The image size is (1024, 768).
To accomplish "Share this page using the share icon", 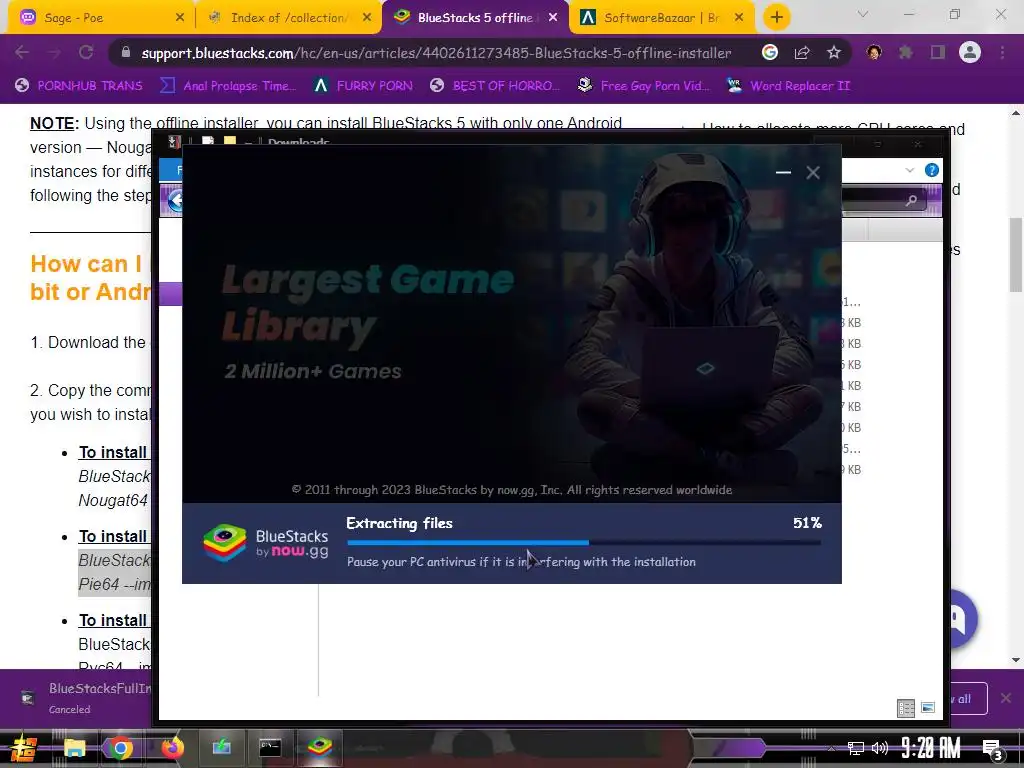I will point(802,53).
